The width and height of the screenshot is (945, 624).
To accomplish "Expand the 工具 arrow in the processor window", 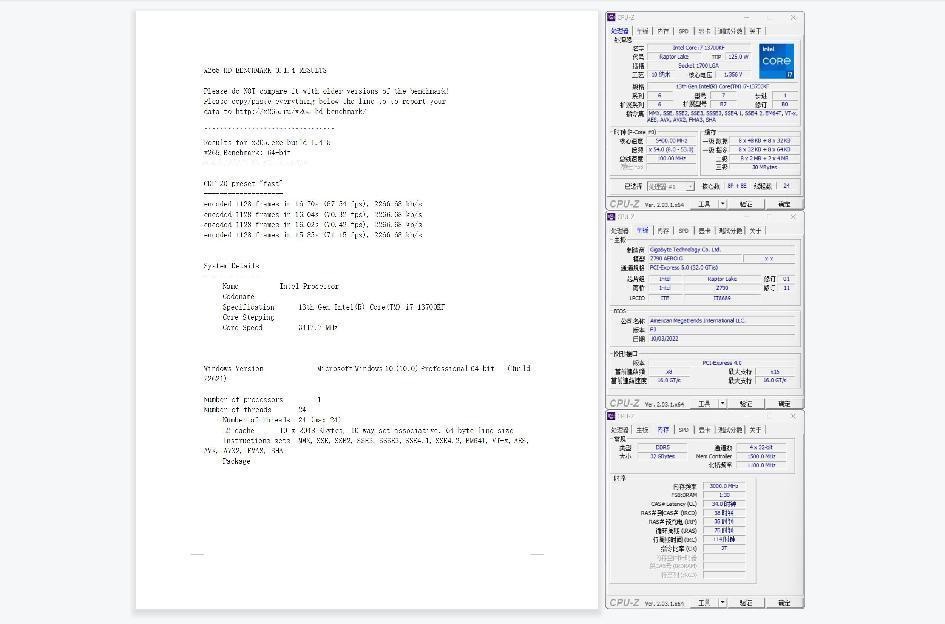I will pos(723,204).
